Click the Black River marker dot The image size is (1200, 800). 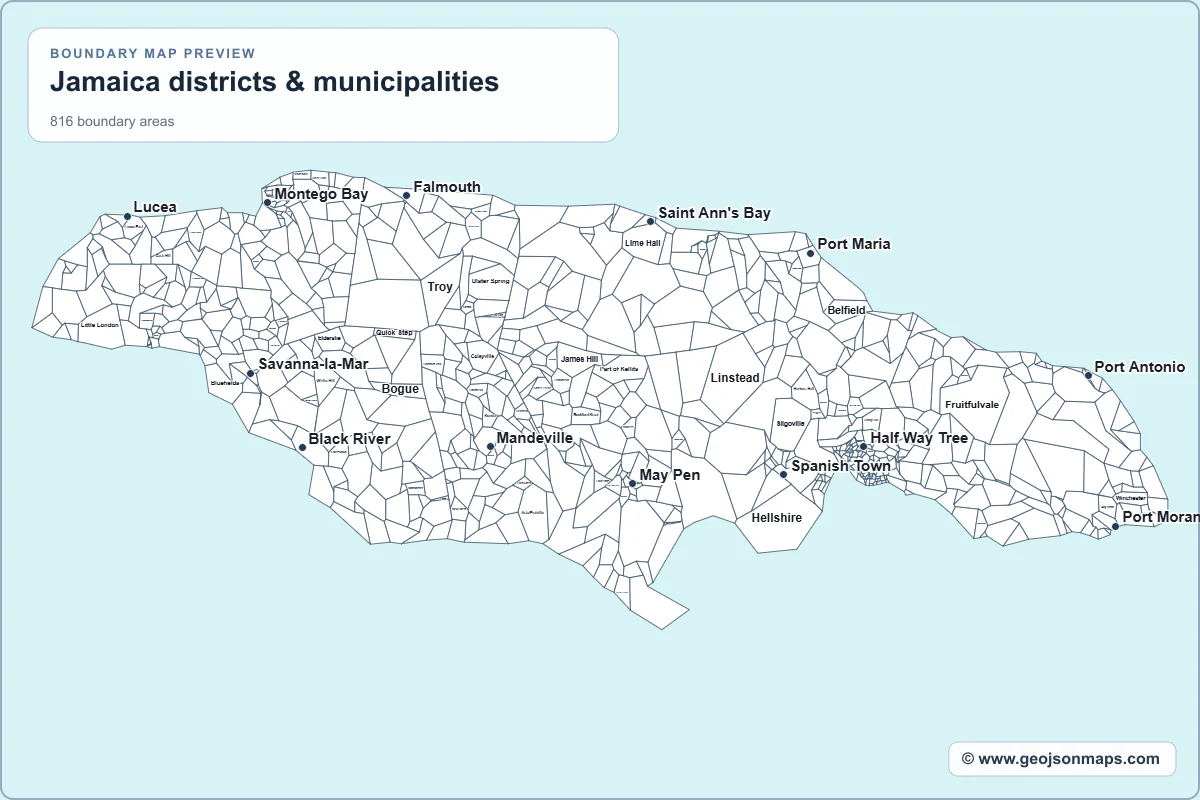click(302, 447)
